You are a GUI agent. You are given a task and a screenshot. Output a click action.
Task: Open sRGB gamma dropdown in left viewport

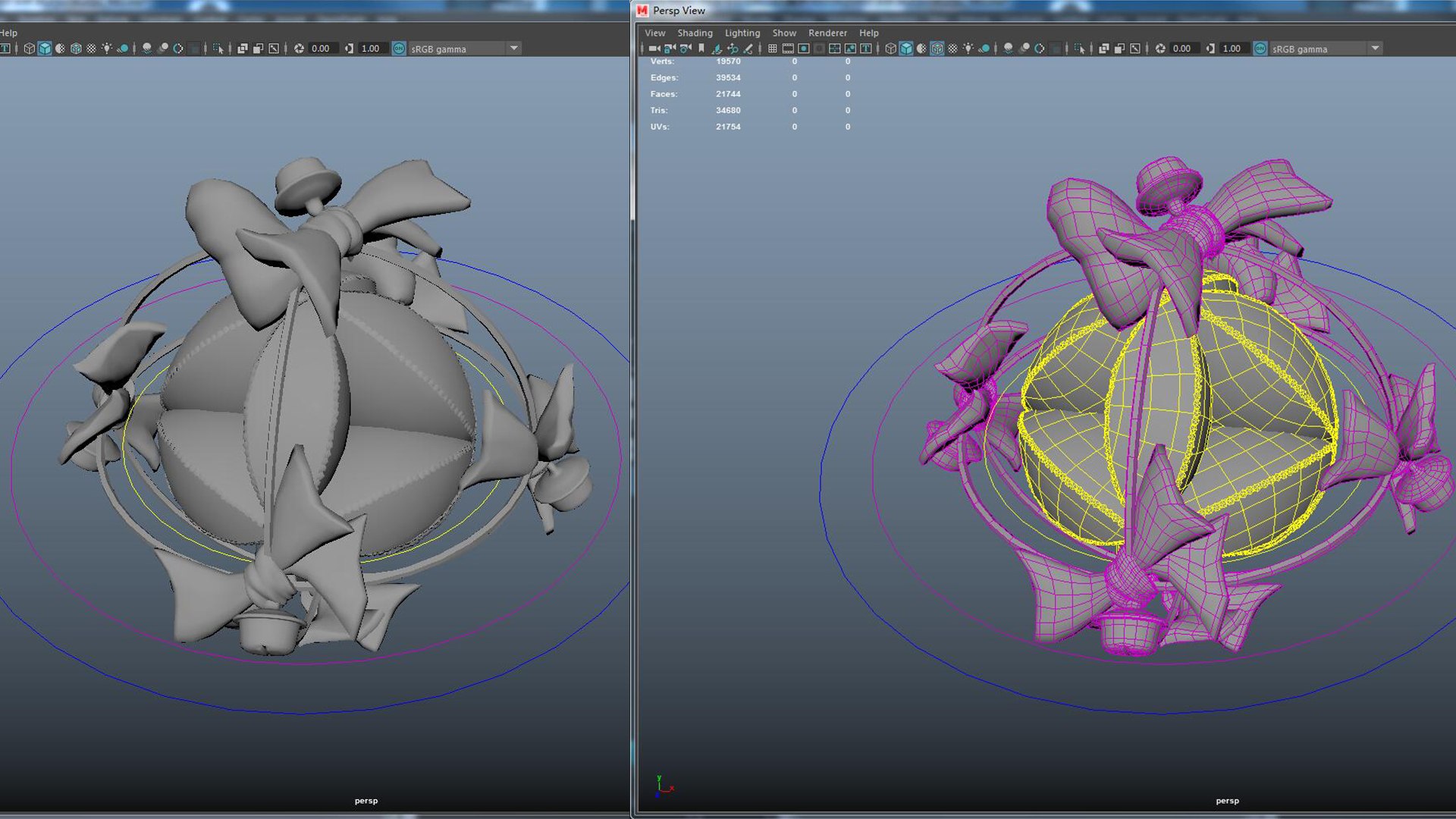click(x=465, y=49)
